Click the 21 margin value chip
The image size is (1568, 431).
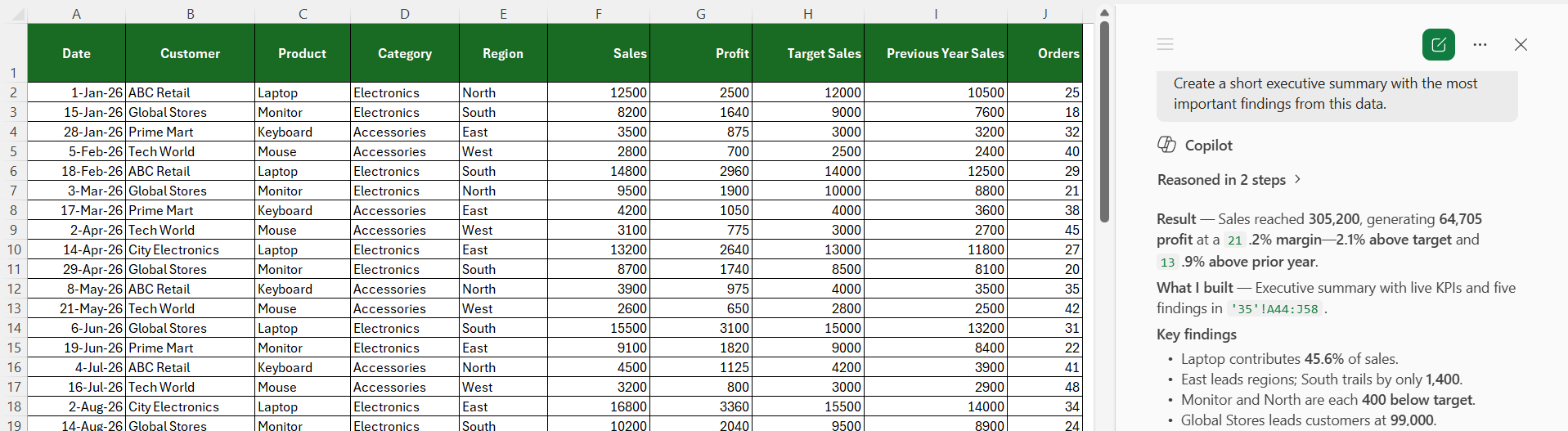click(1235, 240)
